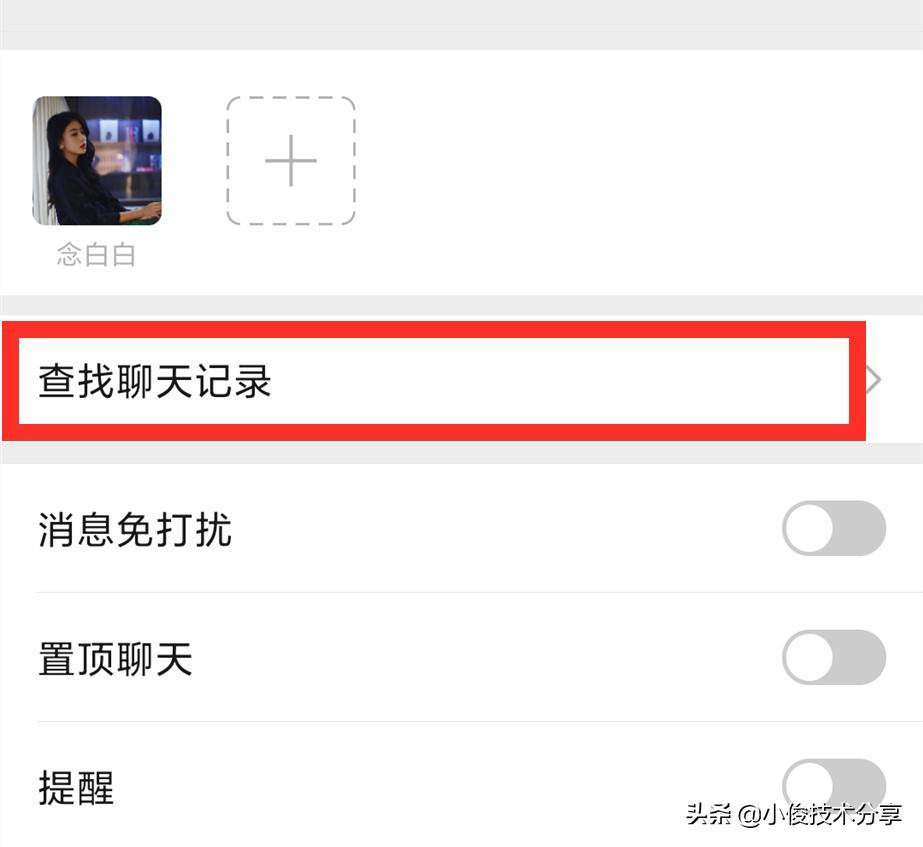Viewport: 923px width, 847px height.
Task: Tap the plus icon to add members
Action: point(291,161)
